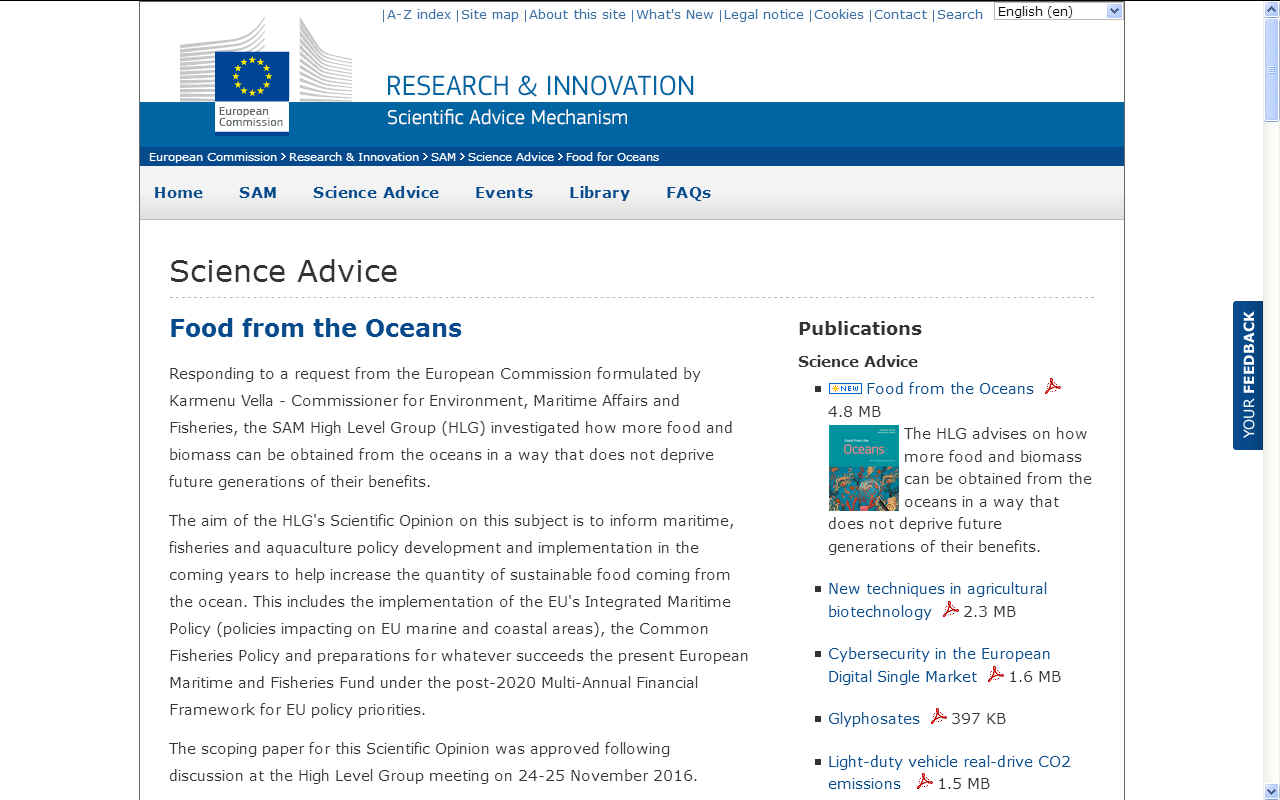
Task: Open PDF icon next to 1.5 MB
Action: [924, 781]
